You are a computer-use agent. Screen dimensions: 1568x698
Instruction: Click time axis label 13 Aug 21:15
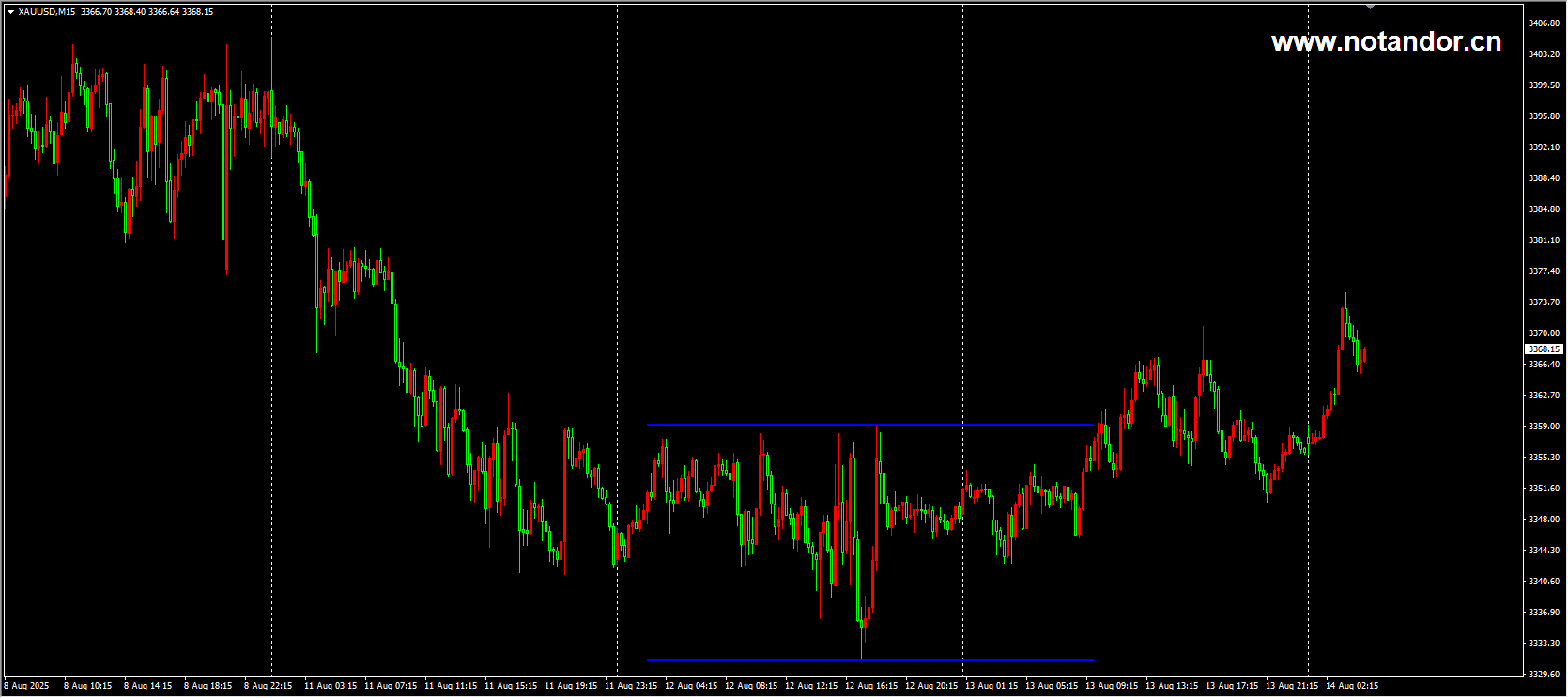click(1292, 686)
